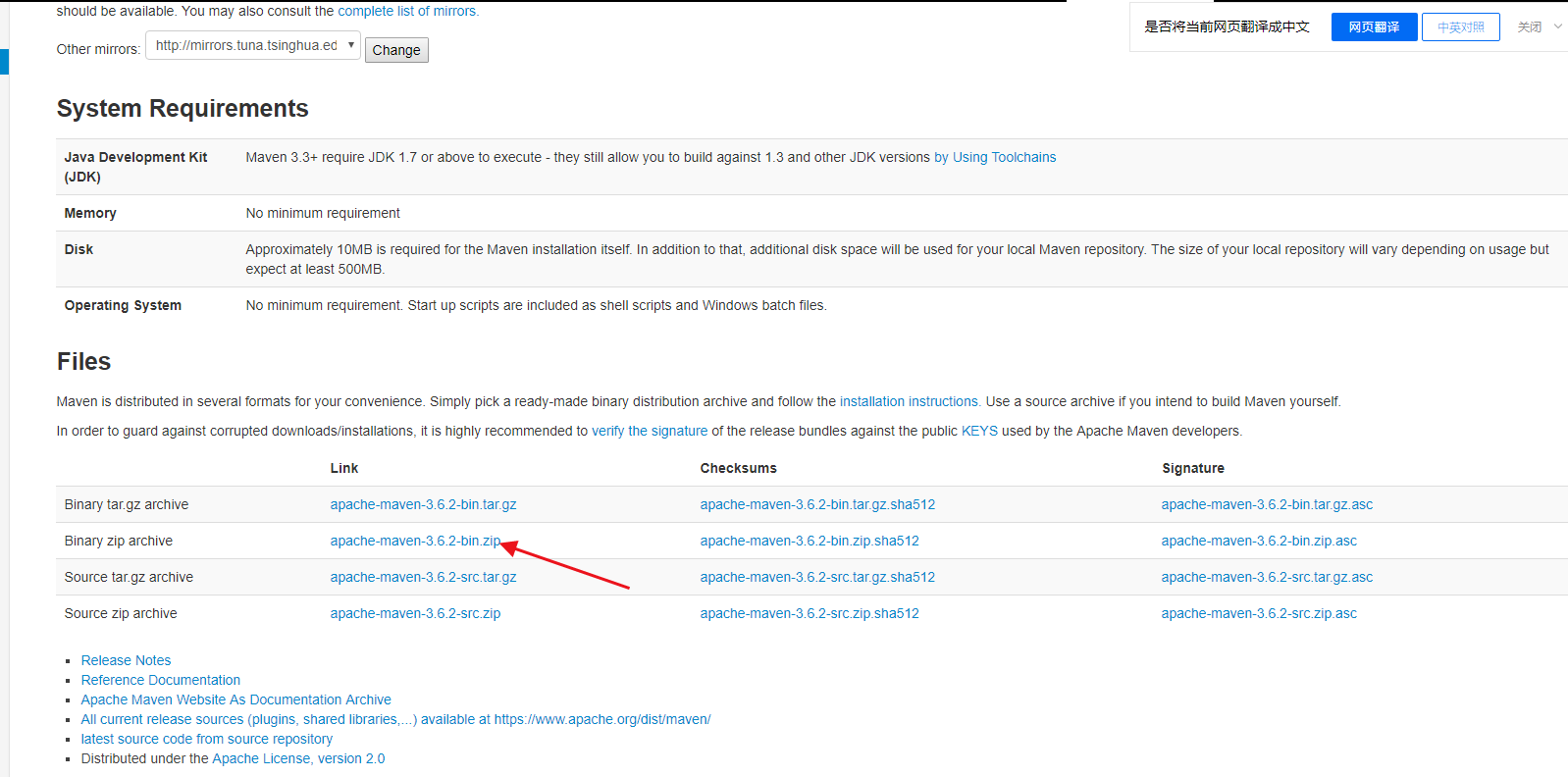
Task: Click the 'Link' column header
Action: [344, 468]
